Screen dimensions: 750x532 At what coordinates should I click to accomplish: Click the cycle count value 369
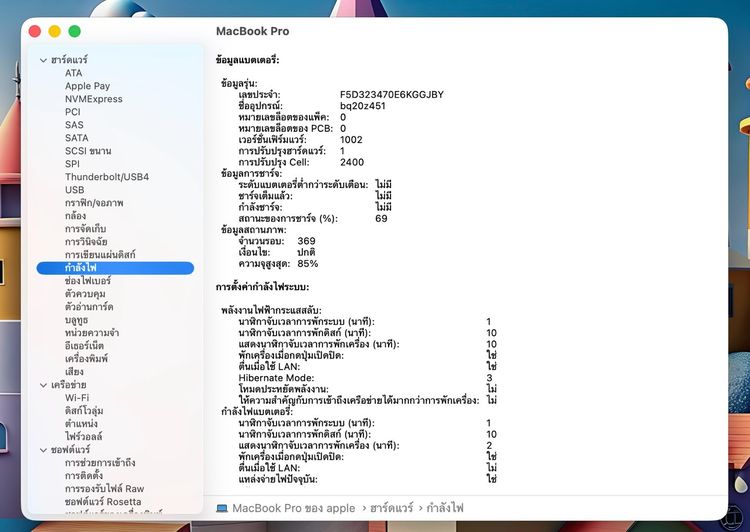pyautogui.click(x=306, y=241)
